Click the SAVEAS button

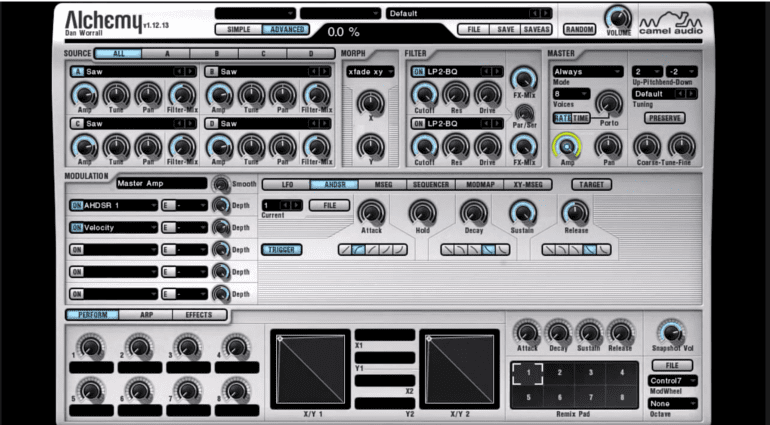(x=536, y=29)
